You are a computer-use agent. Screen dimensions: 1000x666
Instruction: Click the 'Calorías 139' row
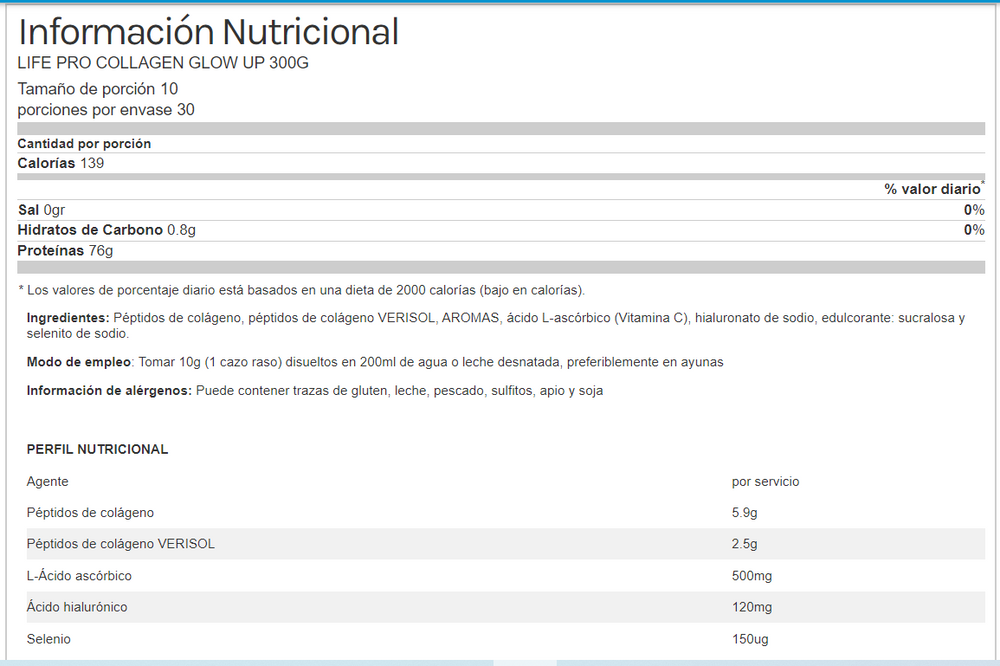[61, 163]
